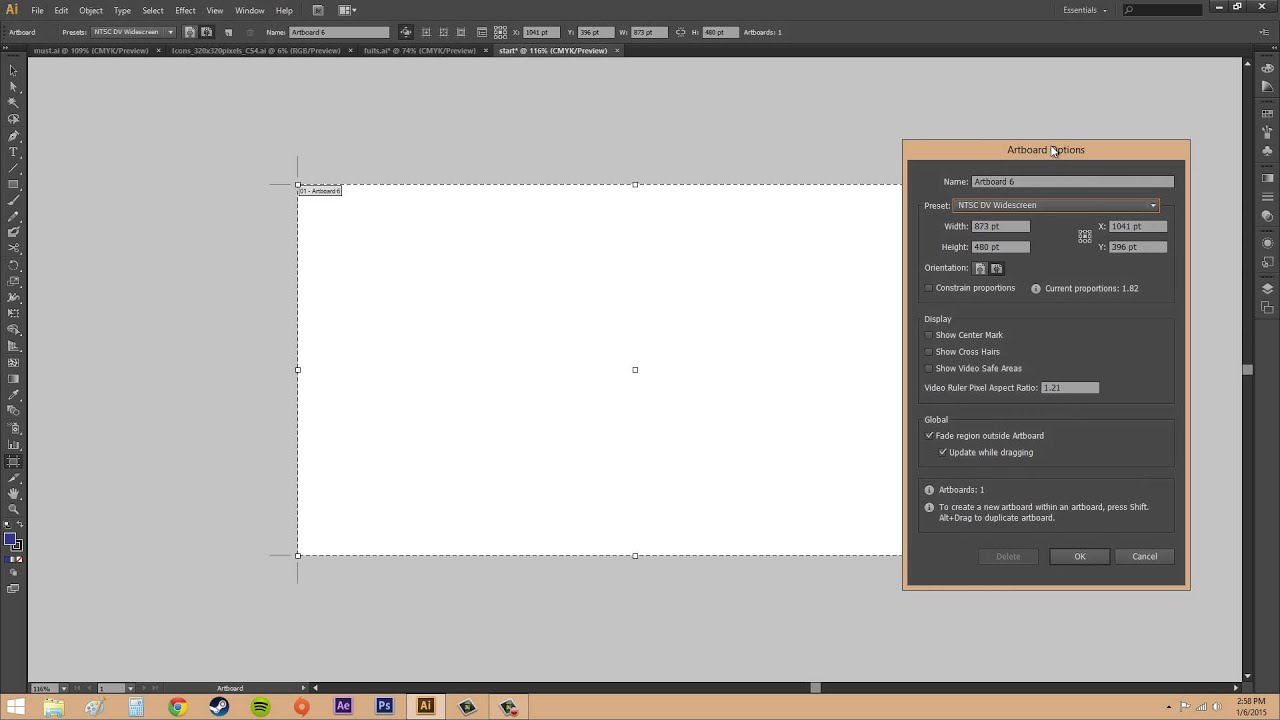Toggle landscape orientation in Artboard Options
The width and height of the screenshot is (1280, 720).
click(996, 268)
